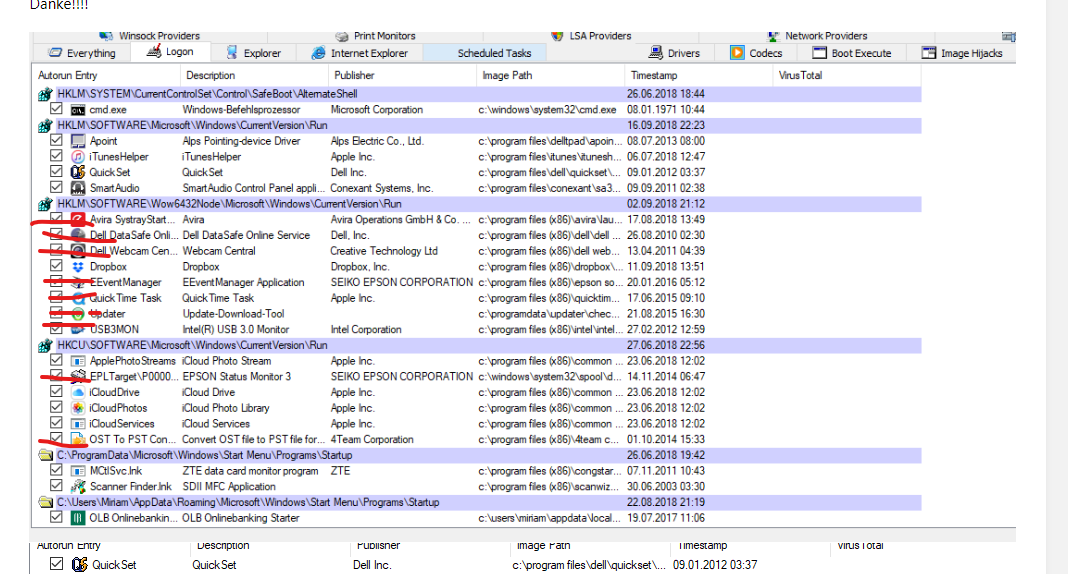This screenshot has height=574, width=1068.
Task: Open the Network Providers tab
Action: [817, 36]
